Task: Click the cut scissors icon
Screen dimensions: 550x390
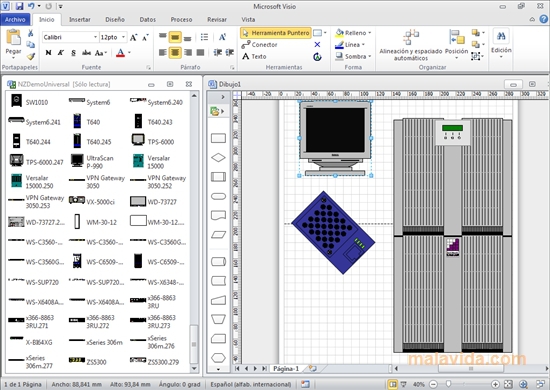Action: (x=31, y=33)
